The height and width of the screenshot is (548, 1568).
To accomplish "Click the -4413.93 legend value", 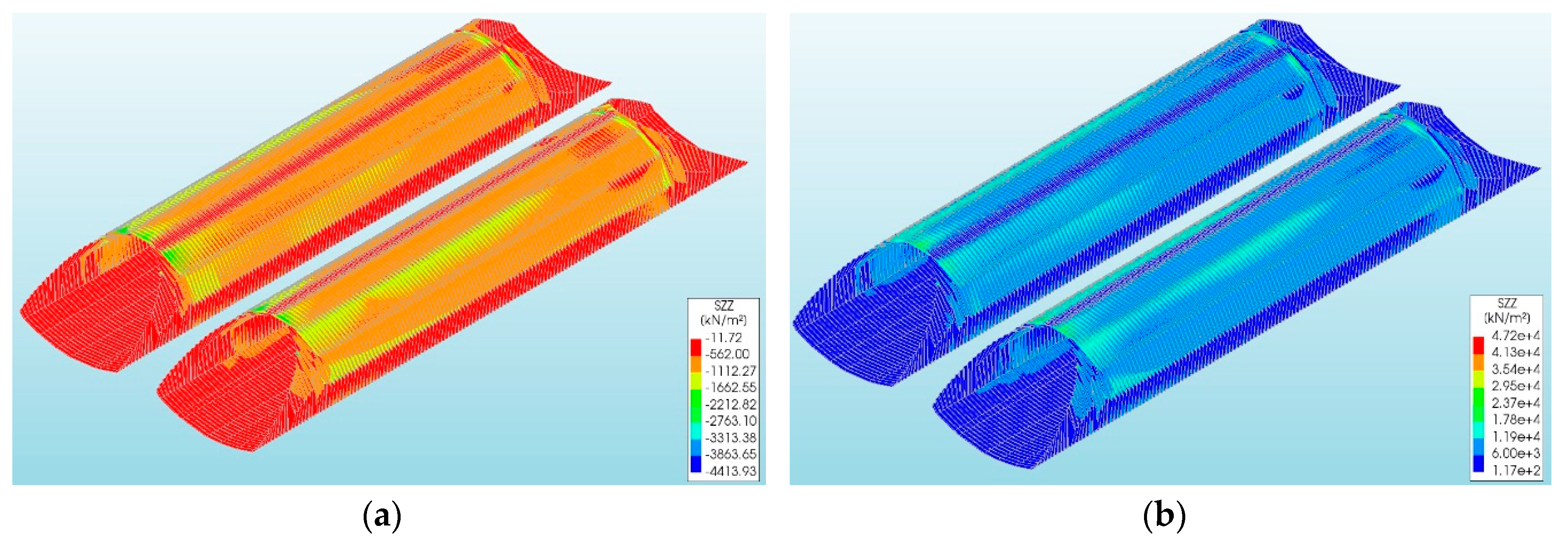I will click(731, 471).
